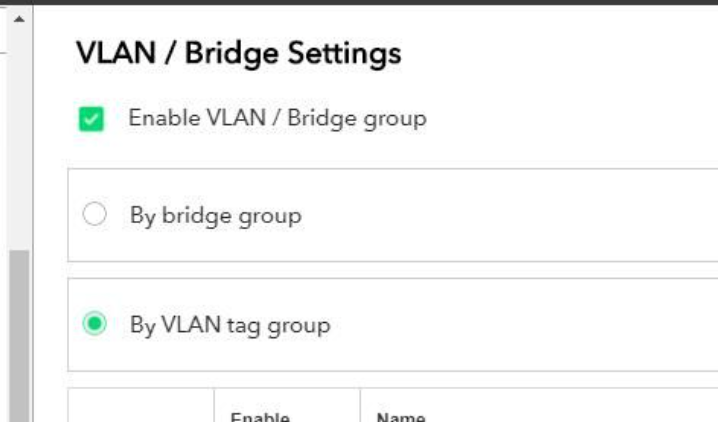Click blank space inside By bridge group box
The height and width of the screenshot is (422, 718).
point(500,215)
